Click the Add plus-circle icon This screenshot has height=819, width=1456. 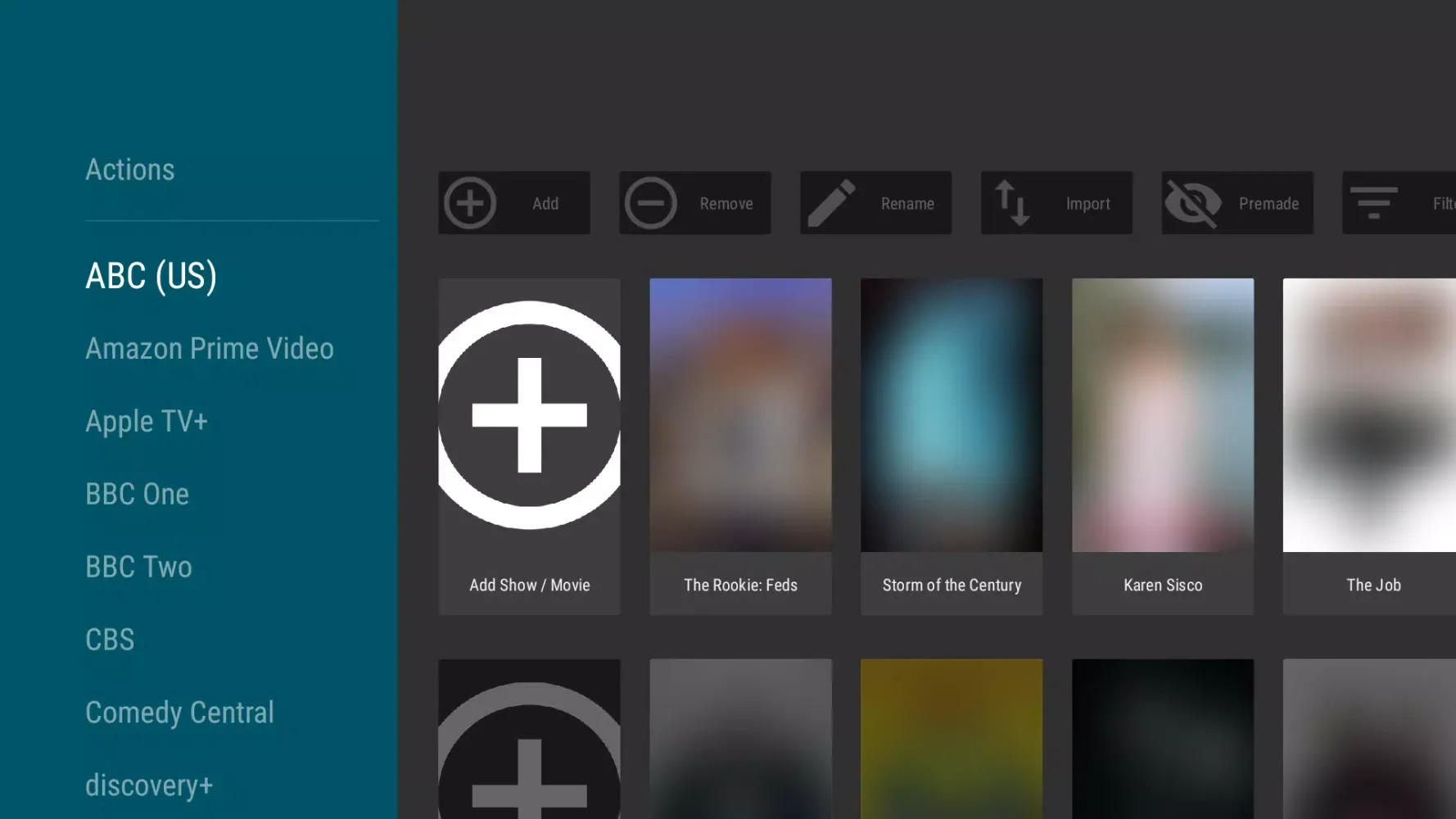pyautogui.click(x=470, y=203)
